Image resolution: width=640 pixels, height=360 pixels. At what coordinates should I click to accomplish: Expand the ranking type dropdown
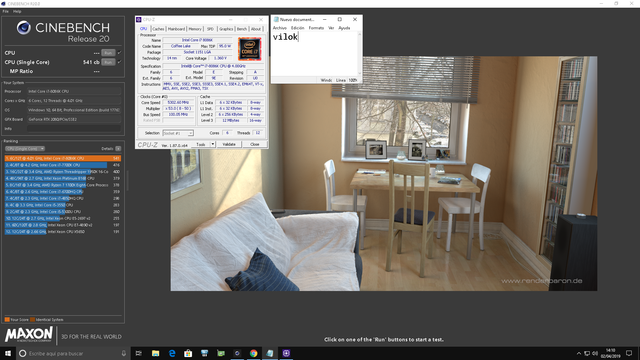(x=25, y=149)
